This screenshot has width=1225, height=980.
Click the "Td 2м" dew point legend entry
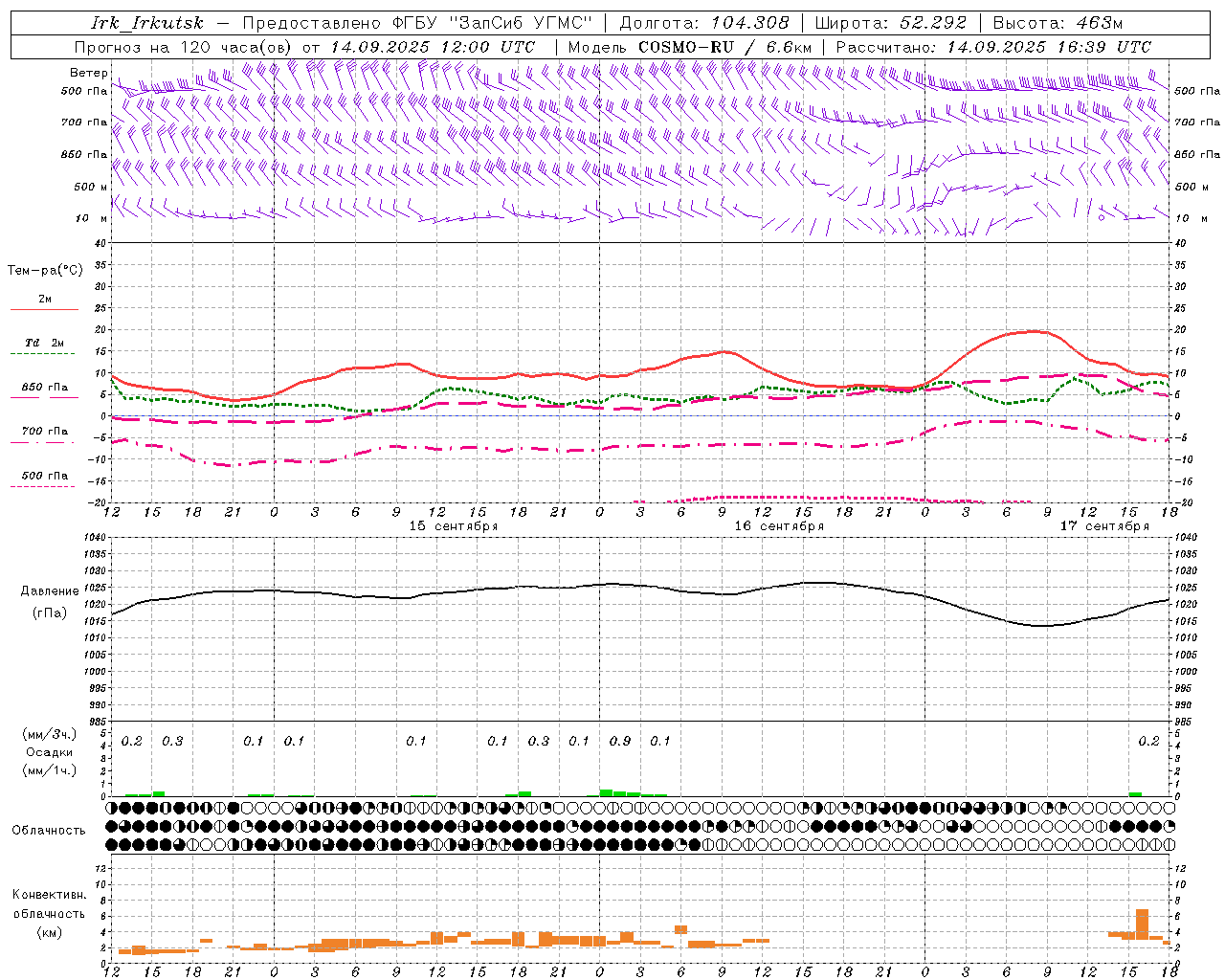45,343
